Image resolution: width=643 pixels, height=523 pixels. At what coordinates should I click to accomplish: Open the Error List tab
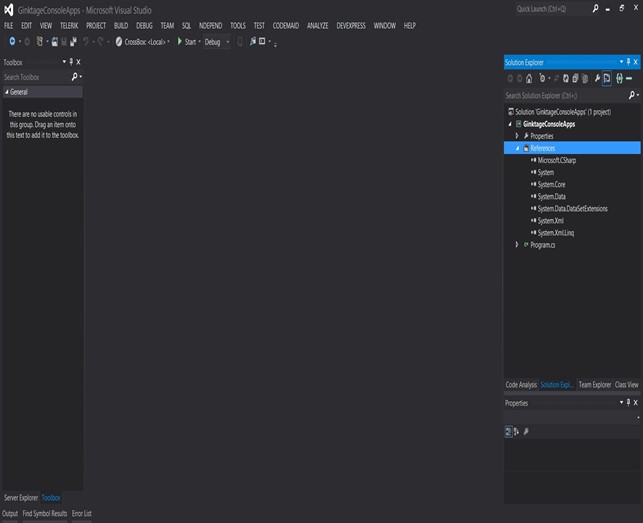[x=82, y=514]
